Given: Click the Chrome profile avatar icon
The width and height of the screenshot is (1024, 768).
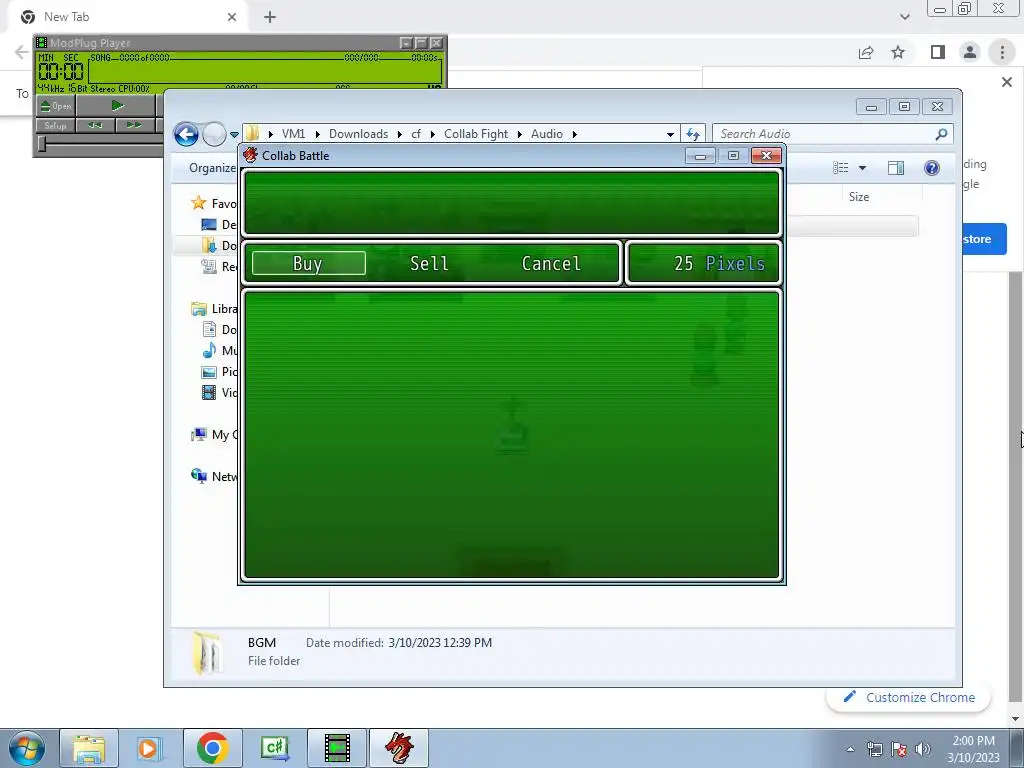Looking at the screenshot, I should pos(970,52).
